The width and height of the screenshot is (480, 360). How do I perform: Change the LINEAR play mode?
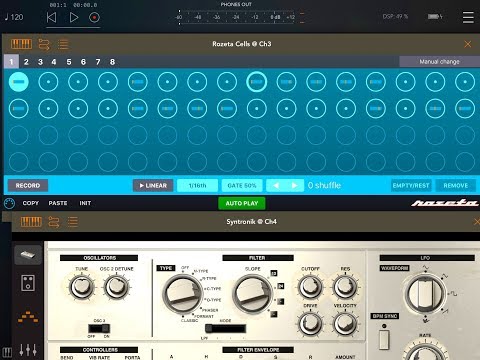(153, 185)
